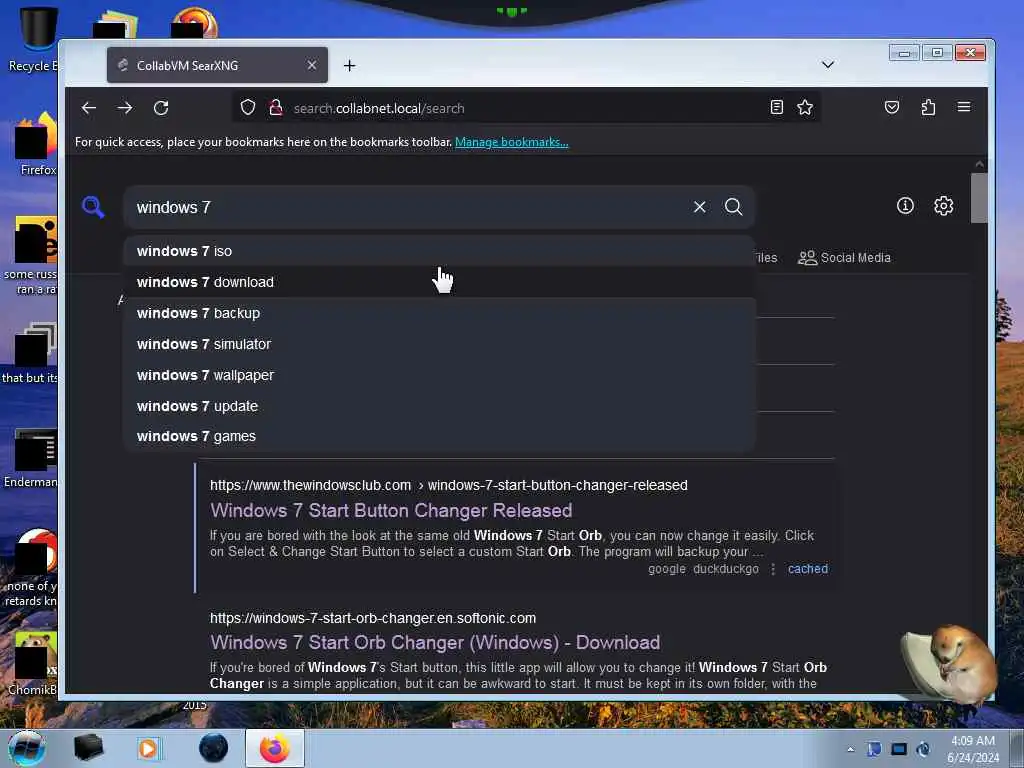Click the address bar URL field

[526, 108]
